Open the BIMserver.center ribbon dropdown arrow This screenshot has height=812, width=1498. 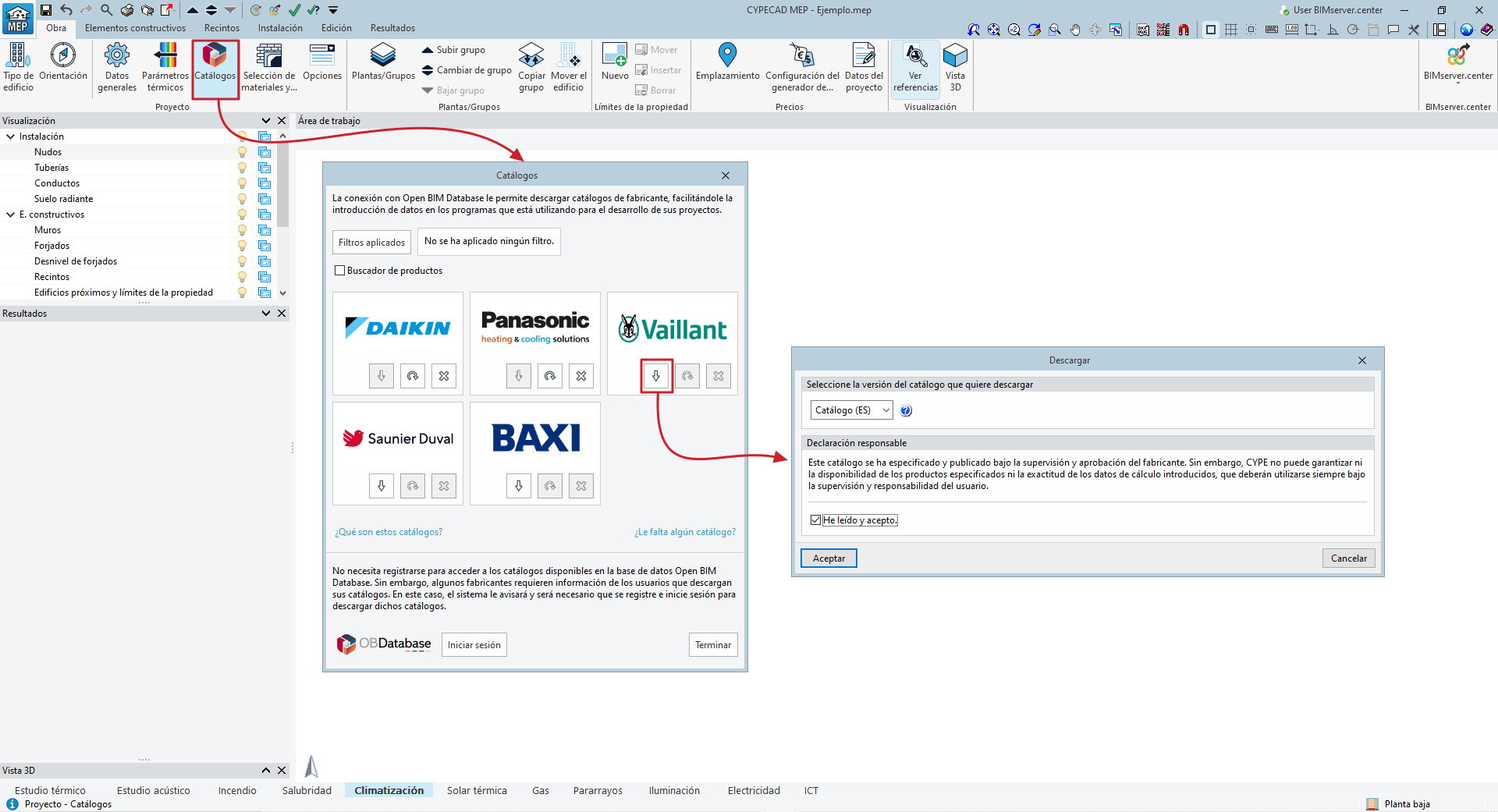tap(1457, 83)
